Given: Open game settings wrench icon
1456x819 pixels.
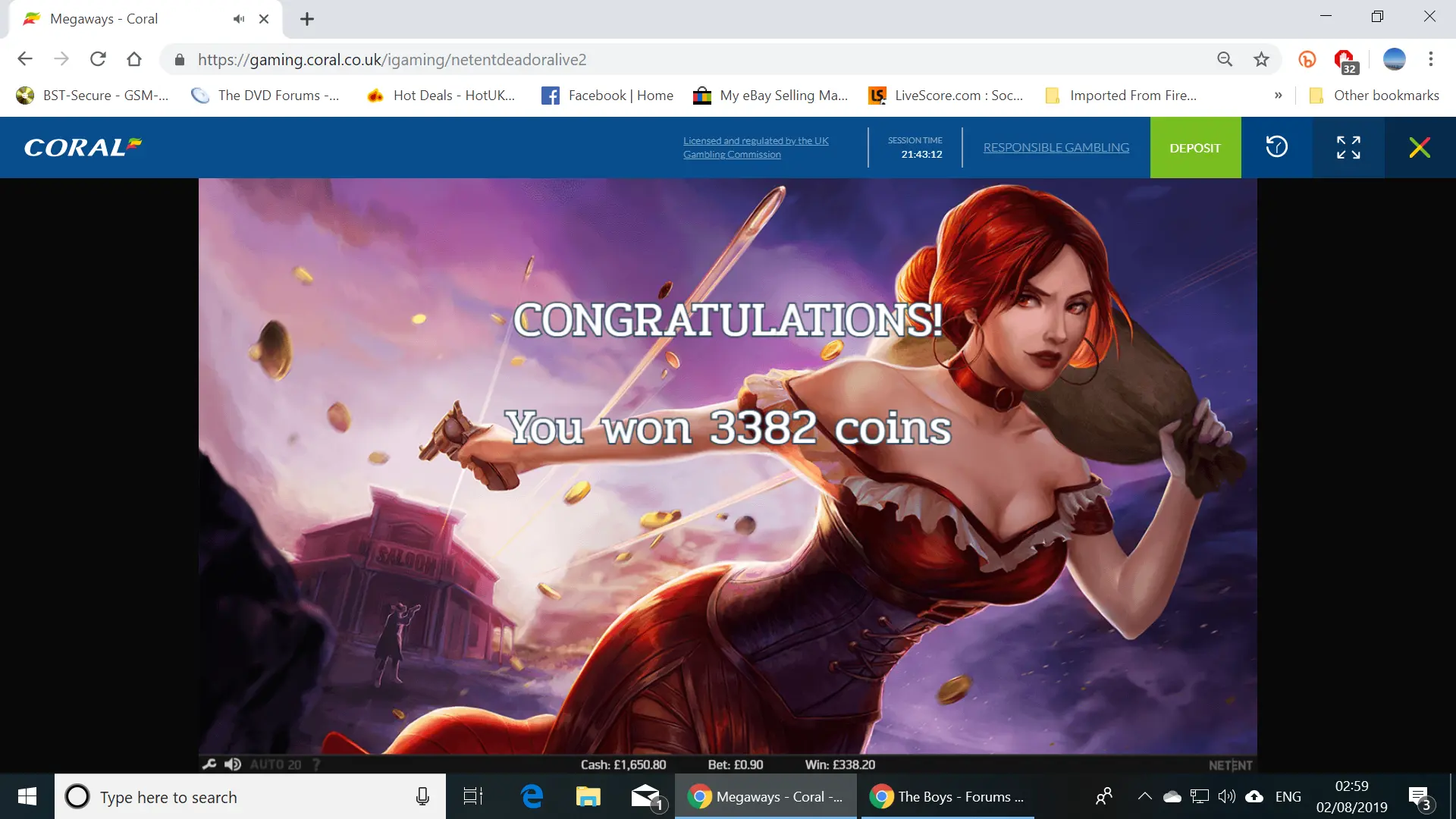Looking at the screenshot, I should (209, 764).
